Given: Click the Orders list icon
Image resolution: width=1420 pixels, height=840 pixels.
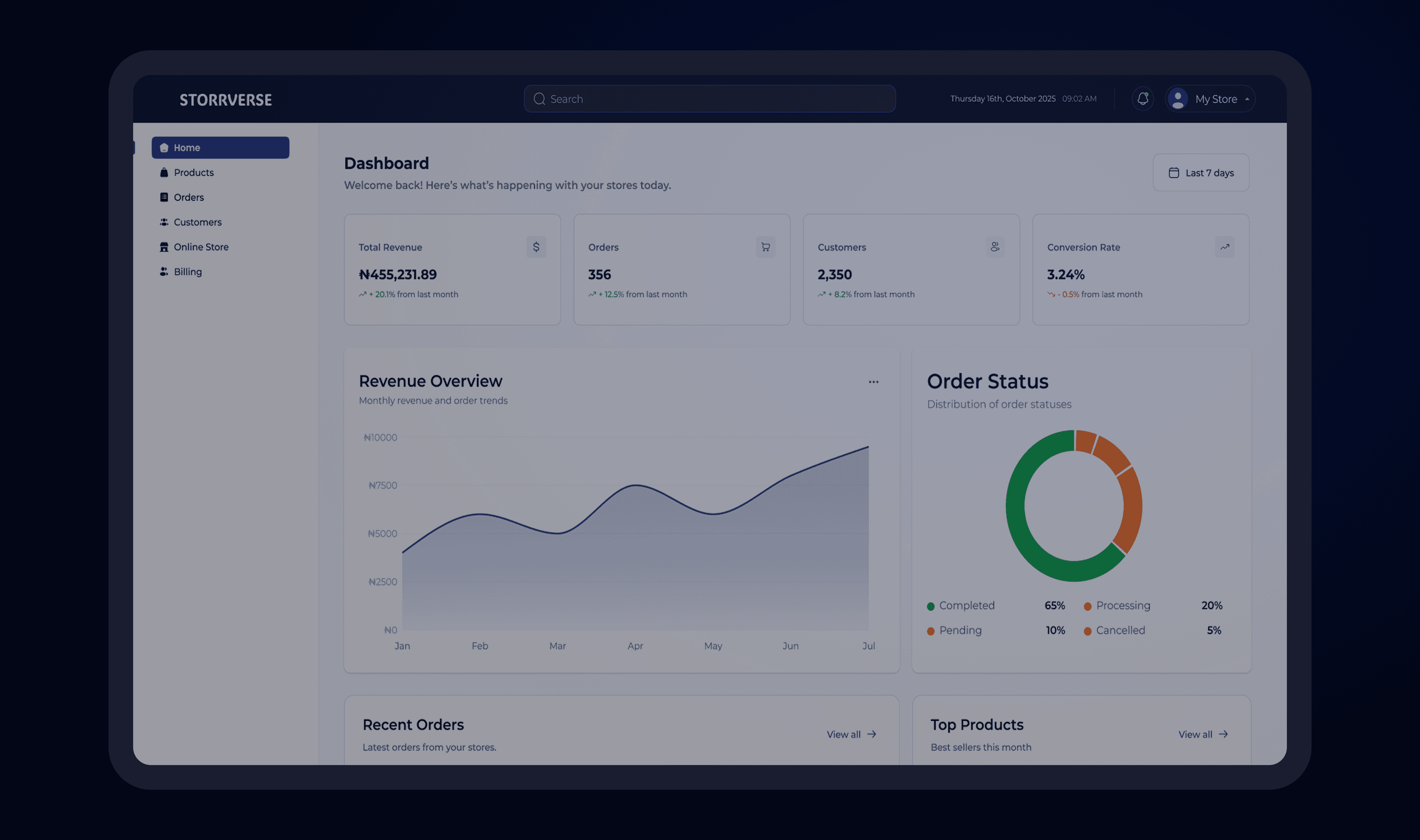Looking at the screenshot, I should pos(164,197).
